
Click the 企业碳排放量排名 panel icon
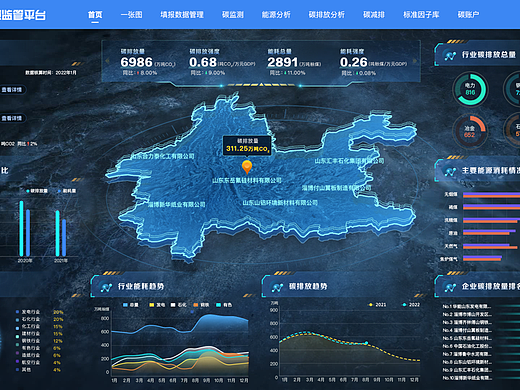(x=450, y=287)
